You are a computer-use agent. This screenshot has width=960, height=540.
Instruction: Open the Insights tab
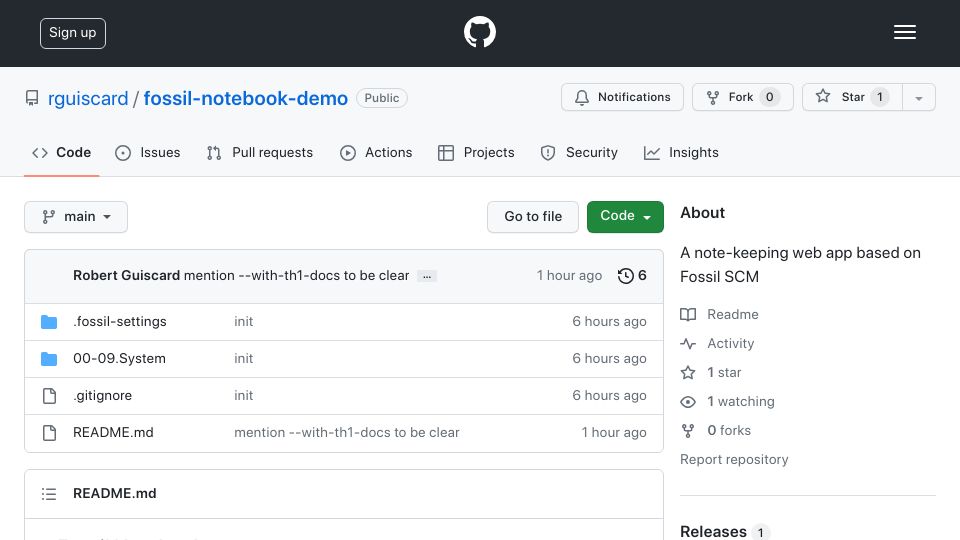point(681,152)
